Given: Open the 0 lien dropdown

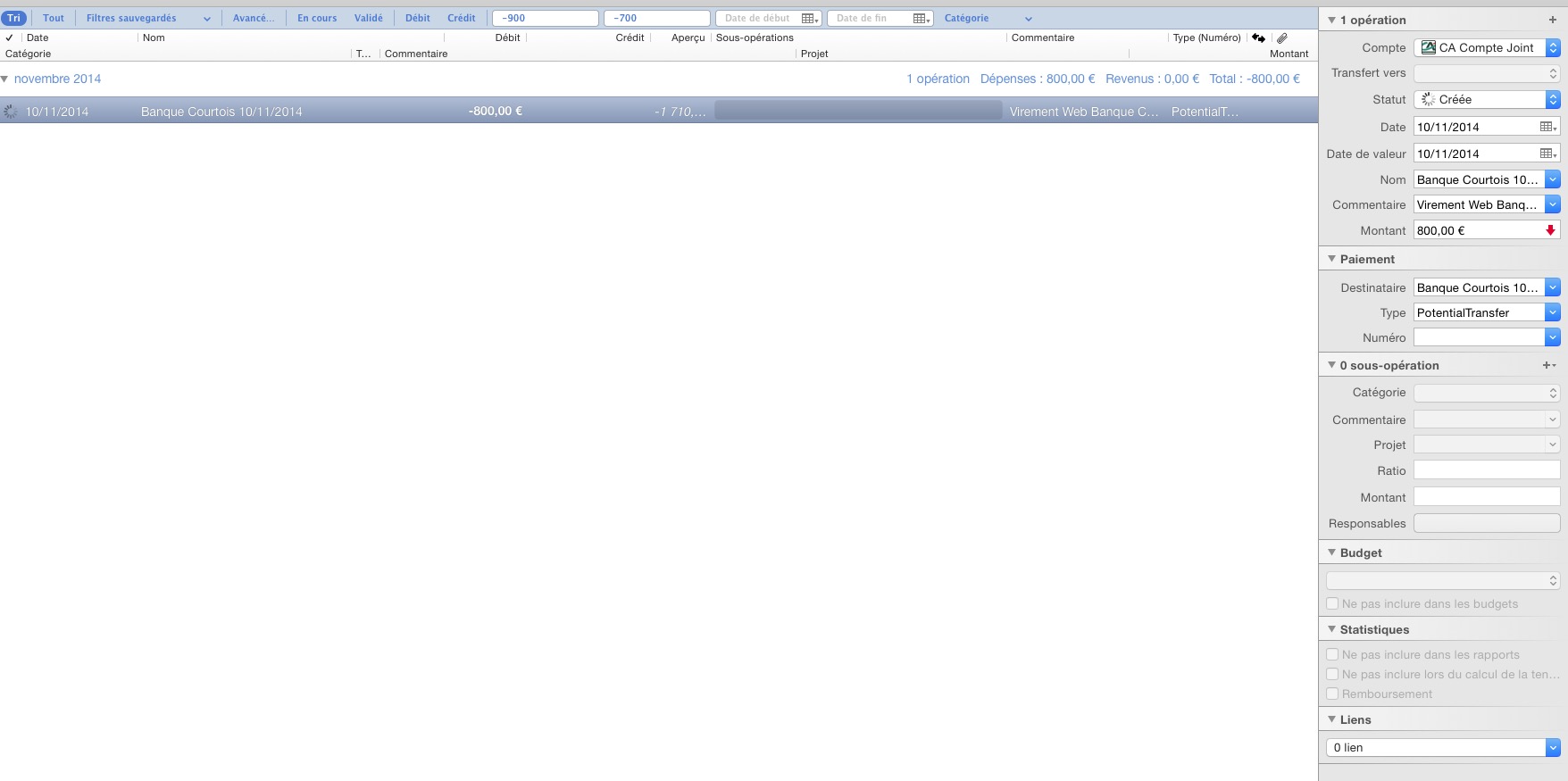Looking at the screenshot, I should pyautogui.click(x=1443, y=748).
